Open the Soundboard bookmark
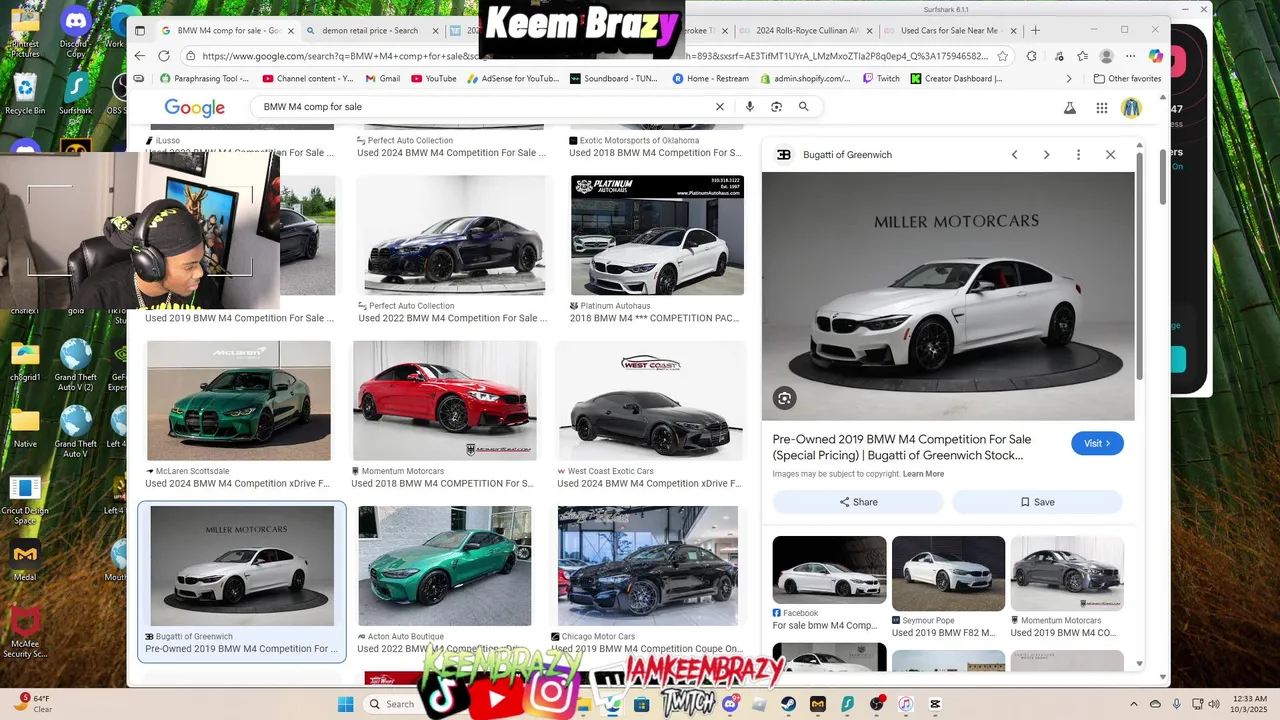 (614, 78)
